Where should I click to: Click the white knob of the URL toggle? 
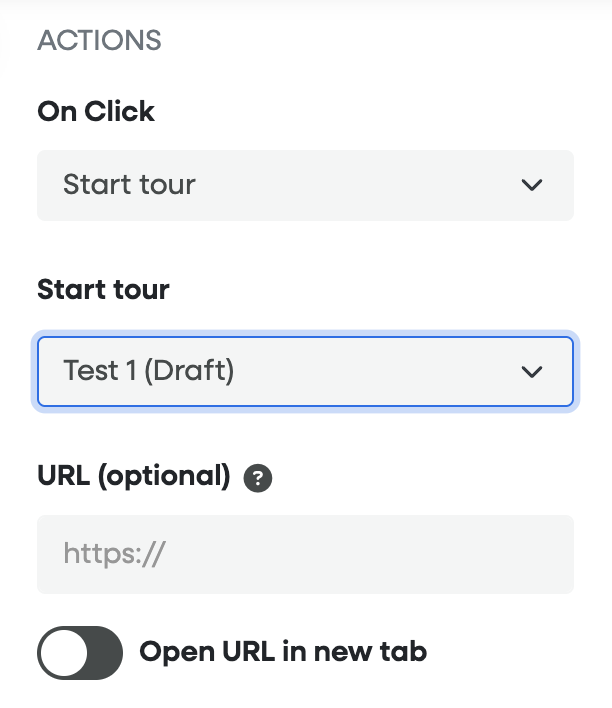pyautogui.click(x=63, y=654)
